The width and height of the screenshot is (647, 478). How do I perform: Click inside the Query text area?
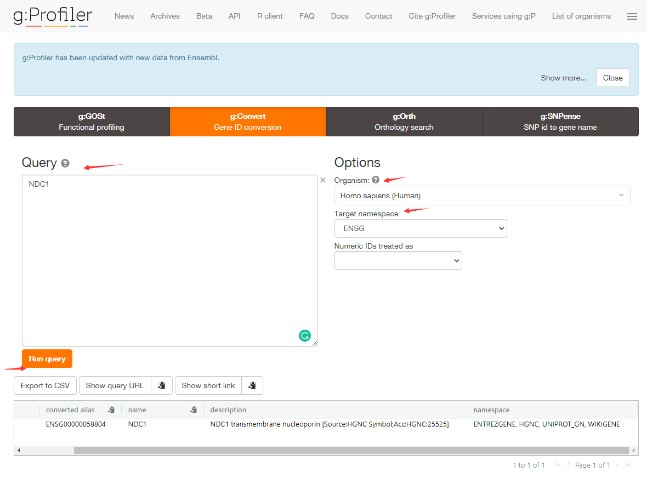[170, 260]
